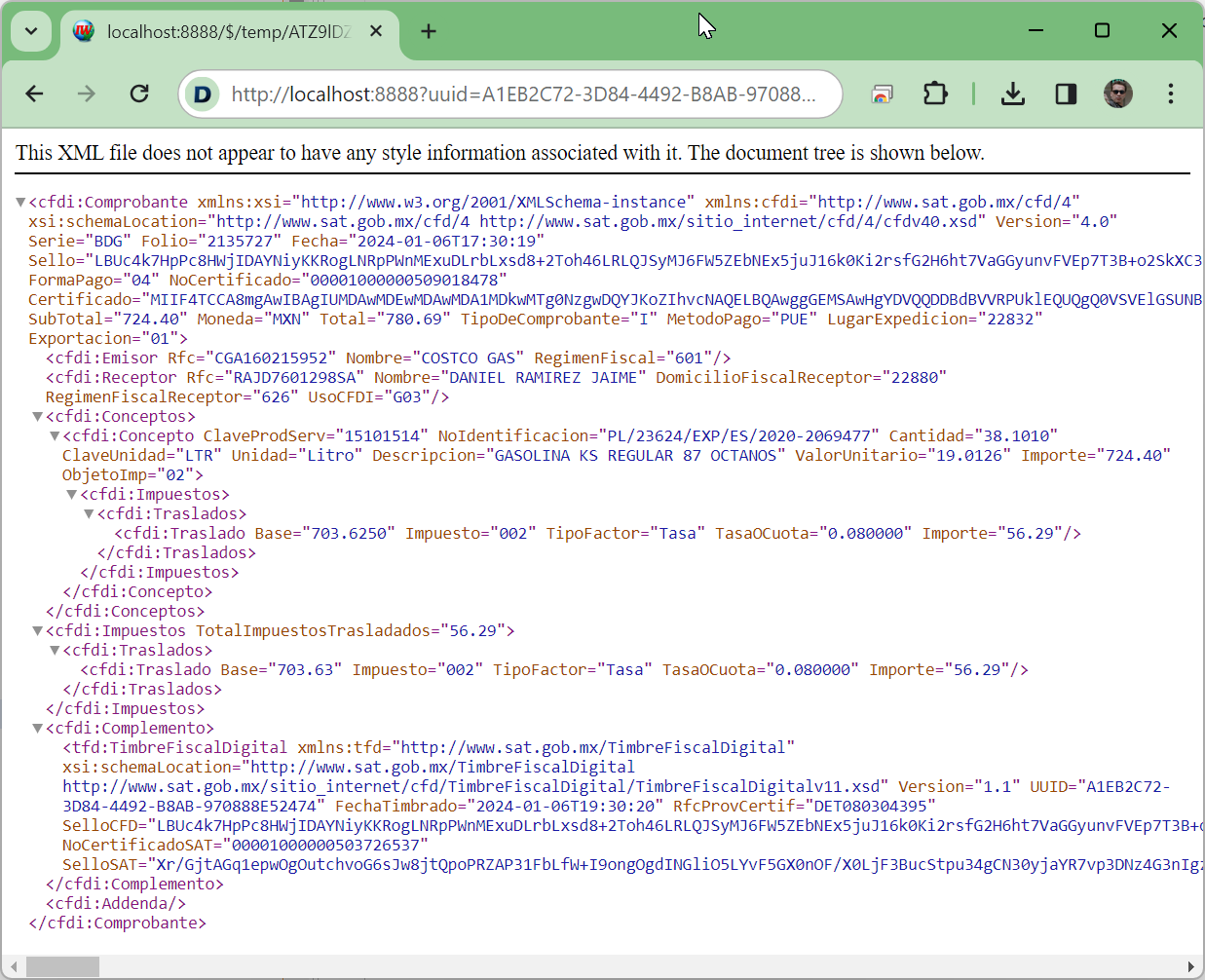Viewport: 1205px width, 980px height.
Task: Open the tab search chevron at top left
Action: (x=30, y=30)
